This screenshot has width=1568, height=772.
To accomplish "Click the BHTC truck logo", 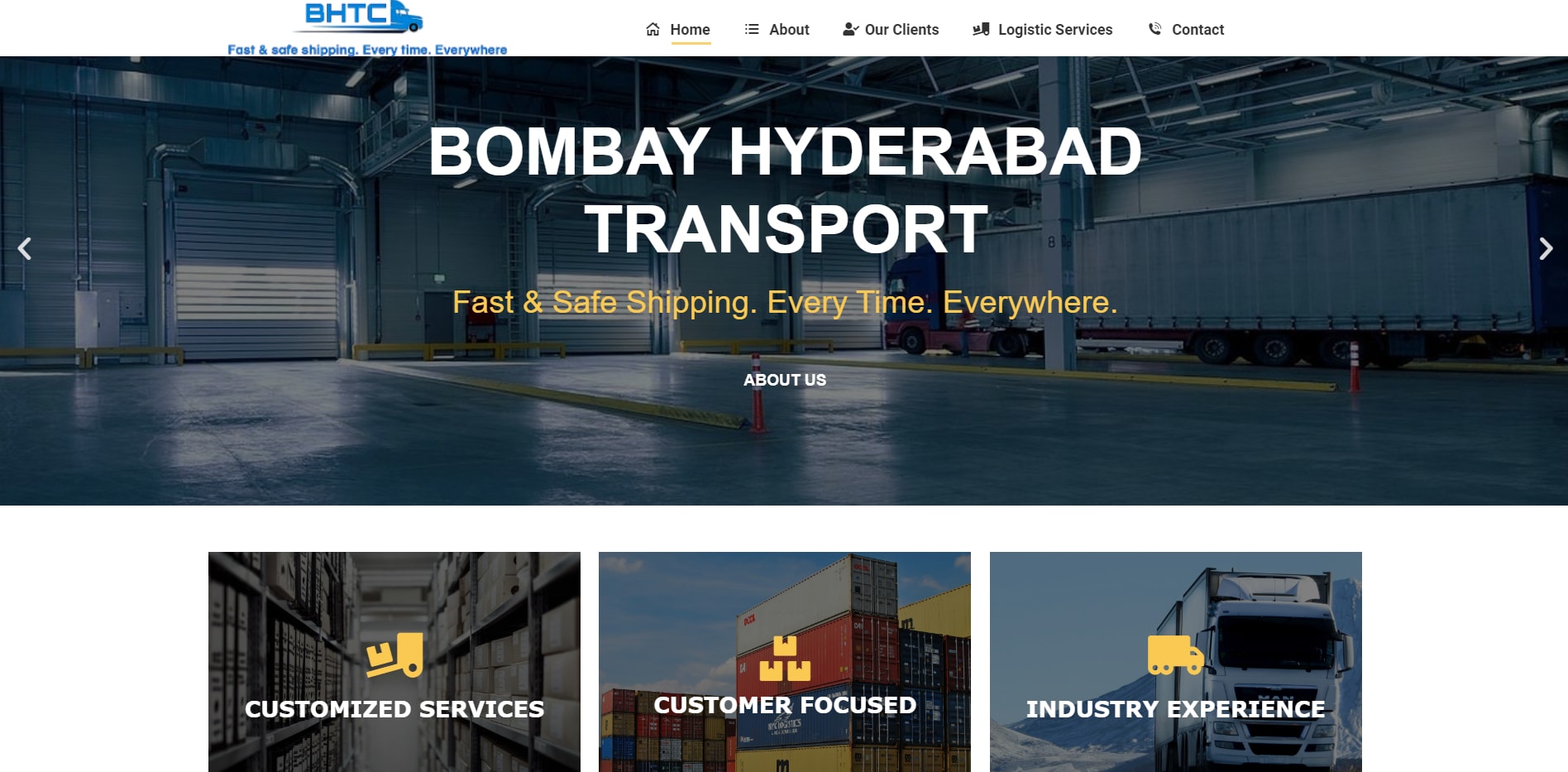I will click(x=365, y=17).
